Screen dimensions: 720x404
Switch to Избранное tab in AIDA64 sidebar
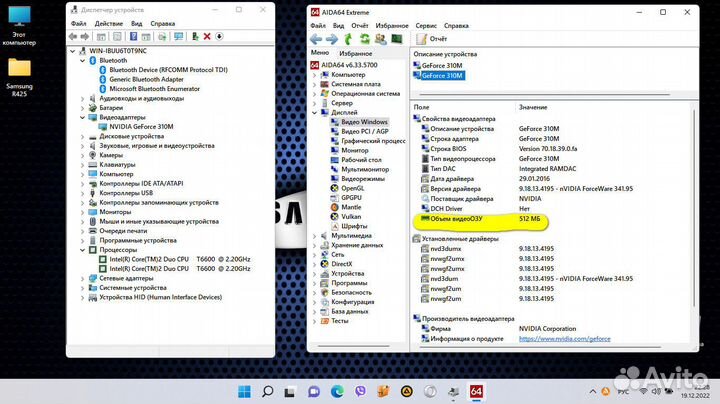tap(356, 53)
